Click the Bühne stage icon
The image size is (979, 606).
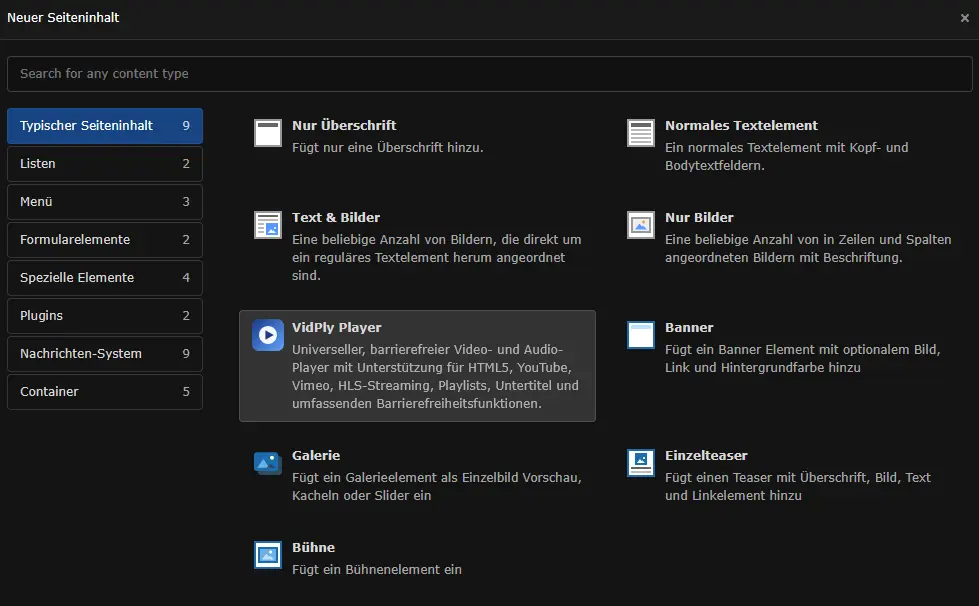268,555
